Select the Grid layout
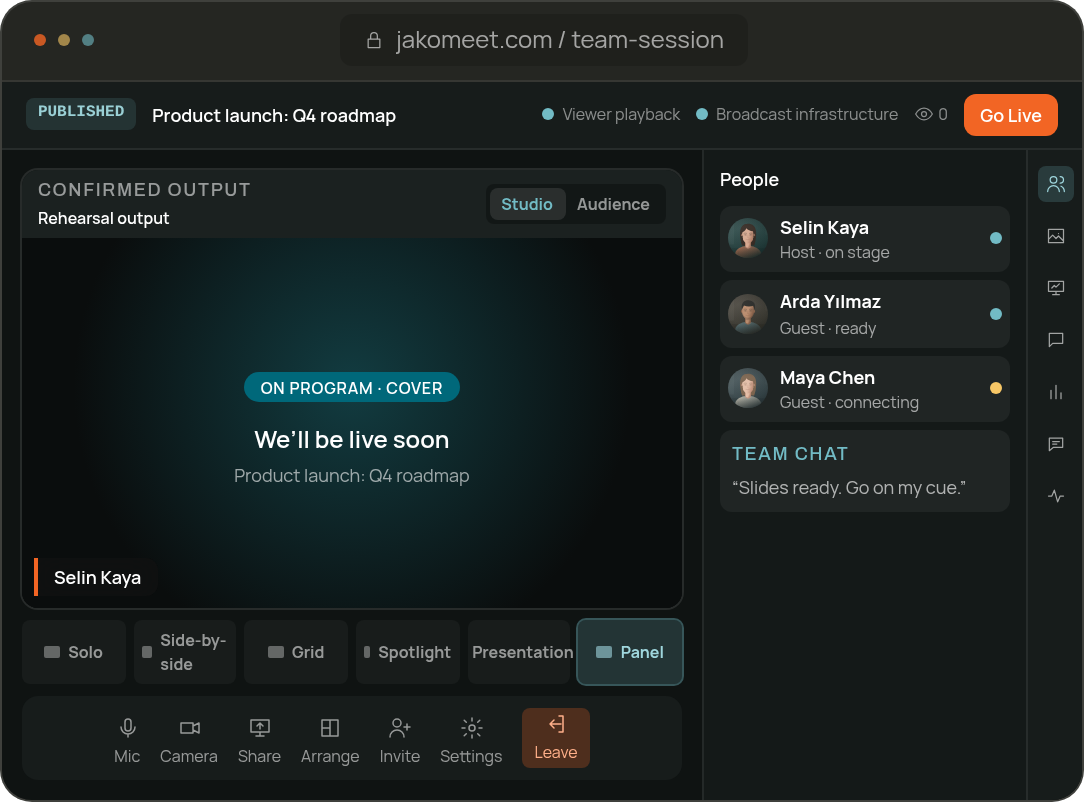 pyautogui.click(x=296, y=652)
